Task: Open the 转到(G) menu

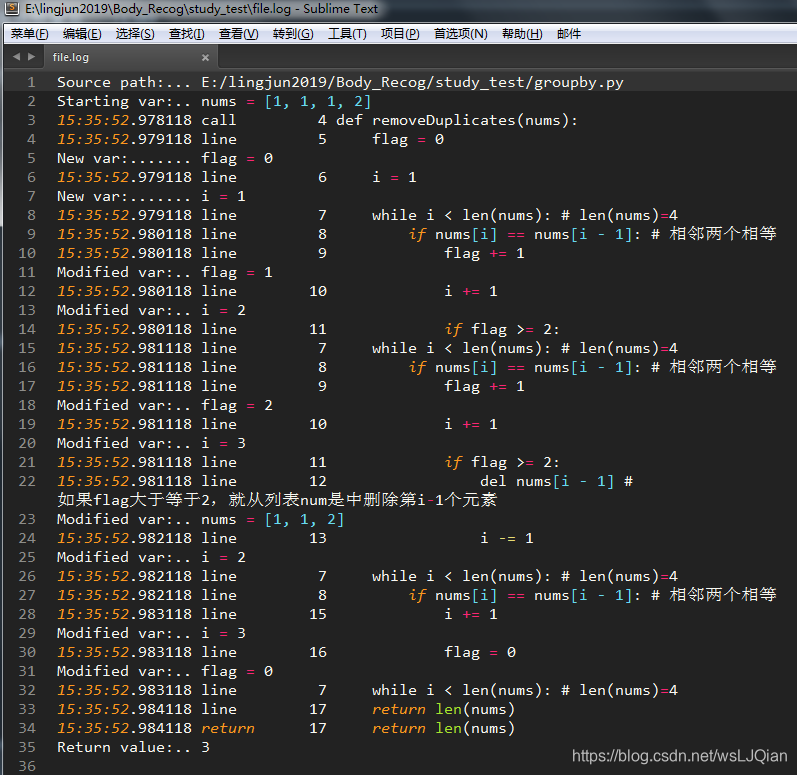Action: click(293, 34)
